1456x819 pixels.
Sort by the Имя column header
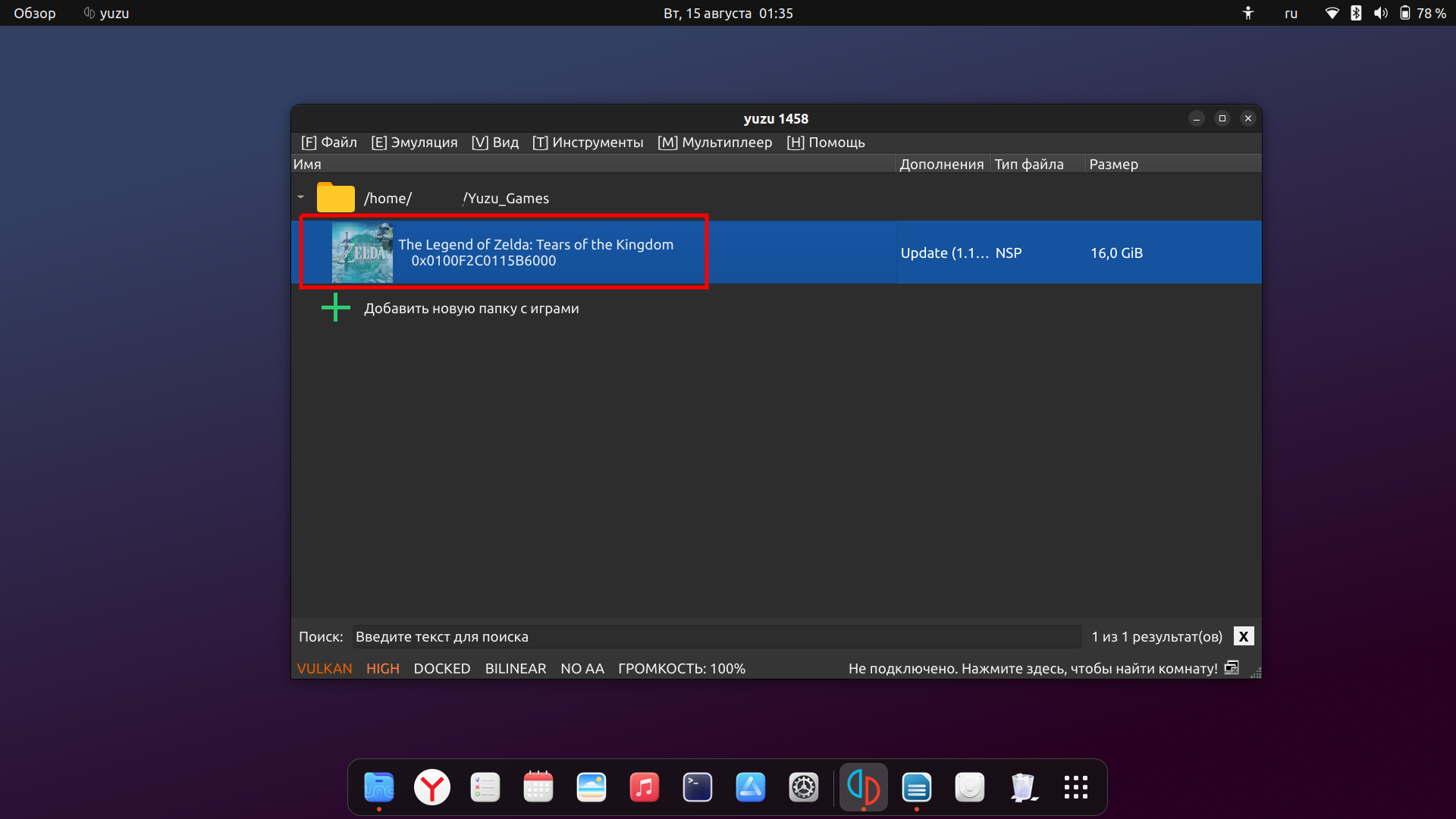point(593,164)
